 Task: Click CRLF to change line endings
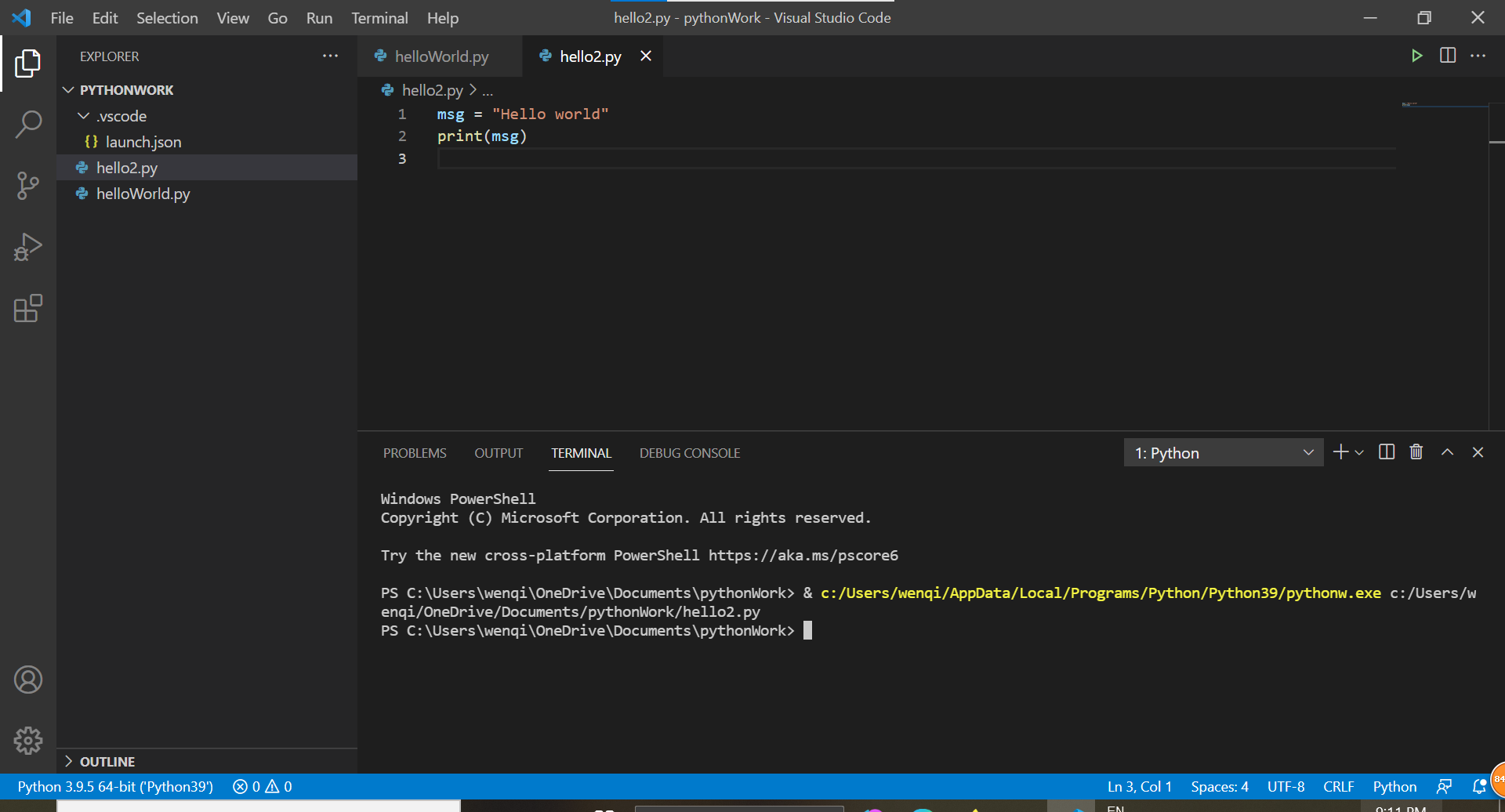[1339, 785]
